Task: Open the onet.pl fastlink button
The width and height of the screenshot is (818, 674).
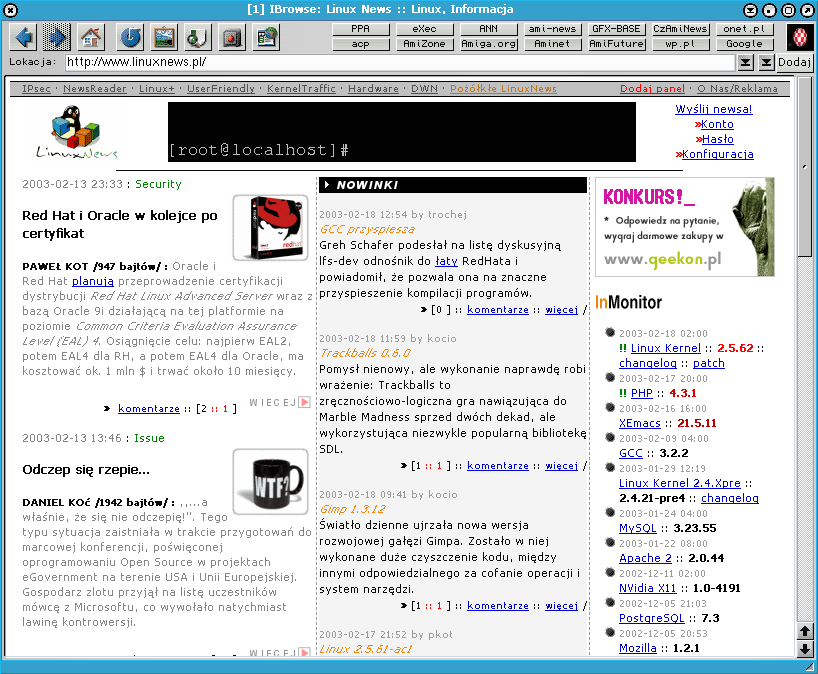Action: click(x=744, y=29)
